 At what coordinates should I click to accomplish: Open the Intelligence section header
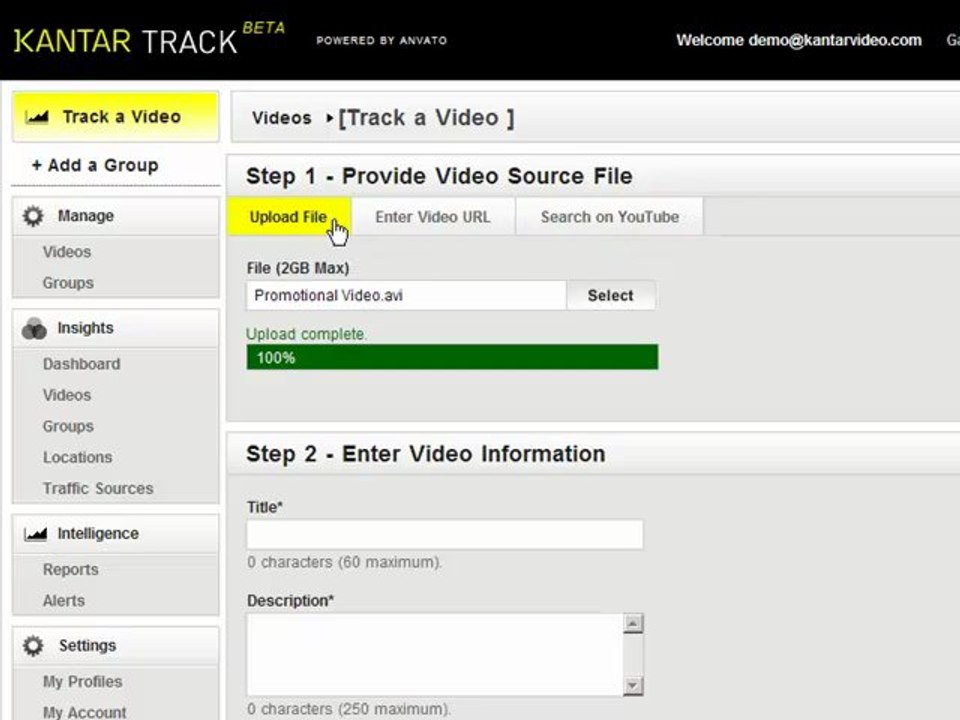[116, 534]
